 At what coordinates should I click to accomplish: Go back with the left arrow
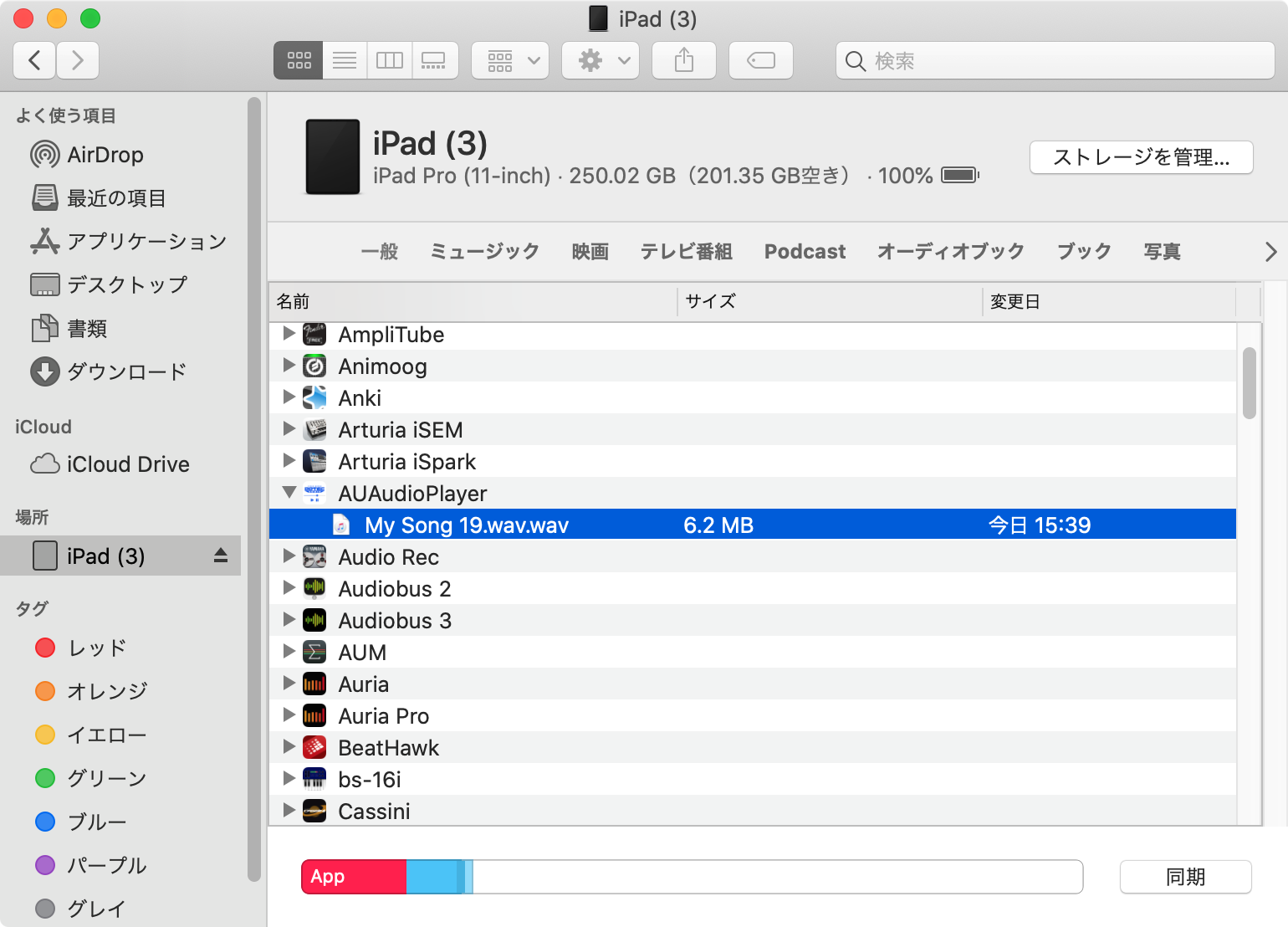click(35, 60)
